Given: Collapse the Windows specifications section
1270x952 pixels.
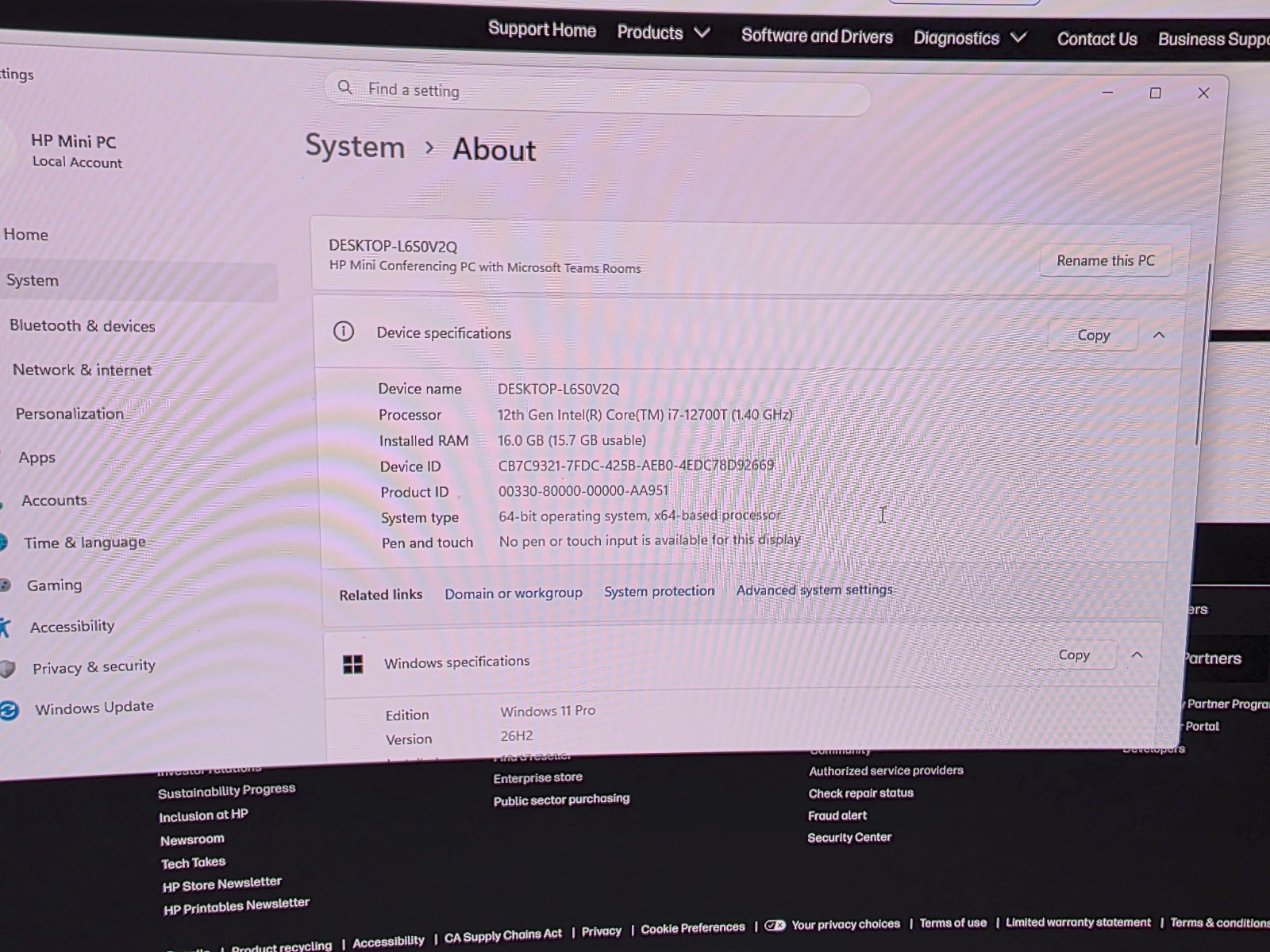Looking at the screenshot, I should [x=1137, y=654].
